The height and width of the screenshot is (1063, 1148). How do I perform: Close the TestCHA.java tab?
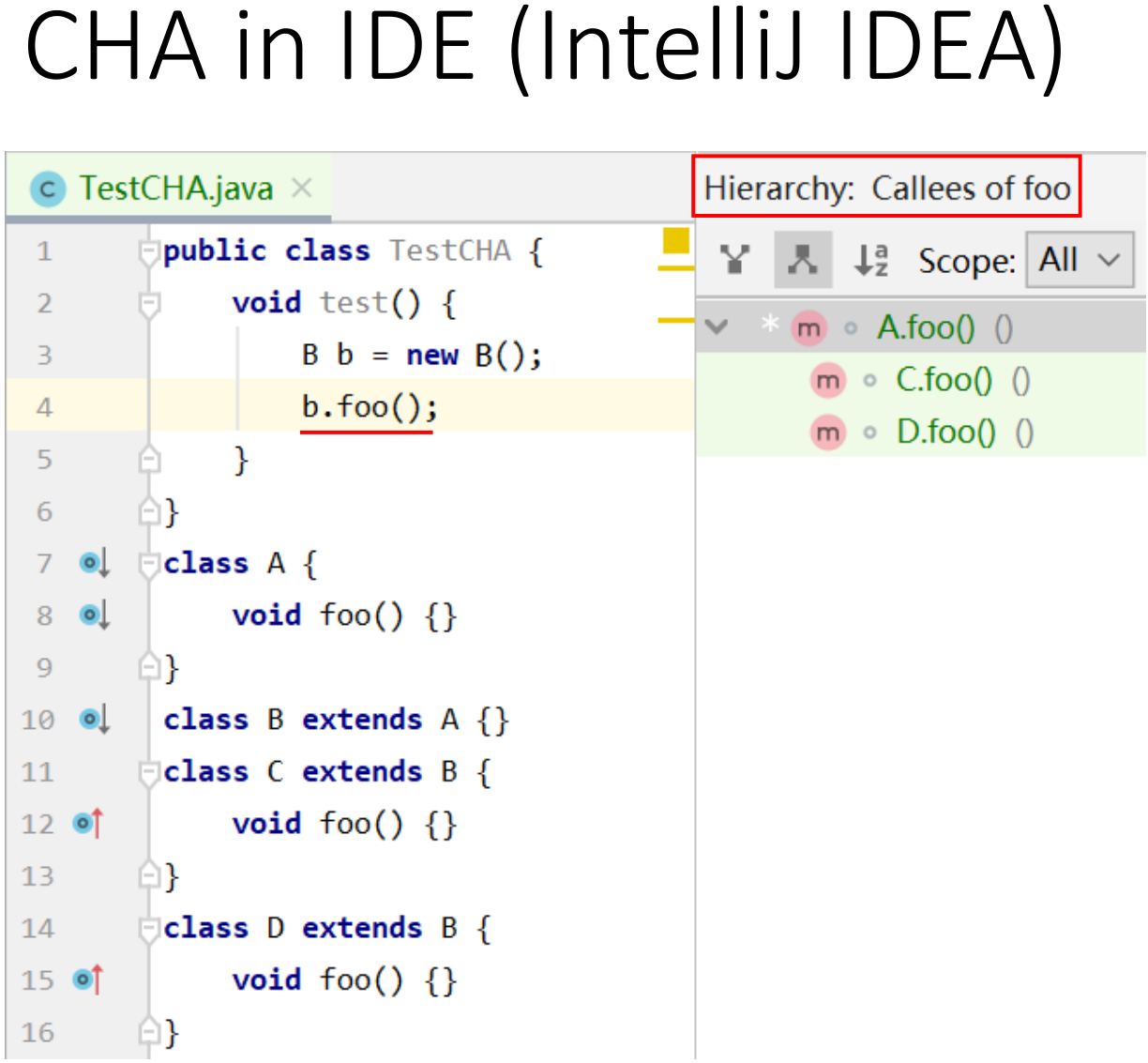tap(301, 189)
